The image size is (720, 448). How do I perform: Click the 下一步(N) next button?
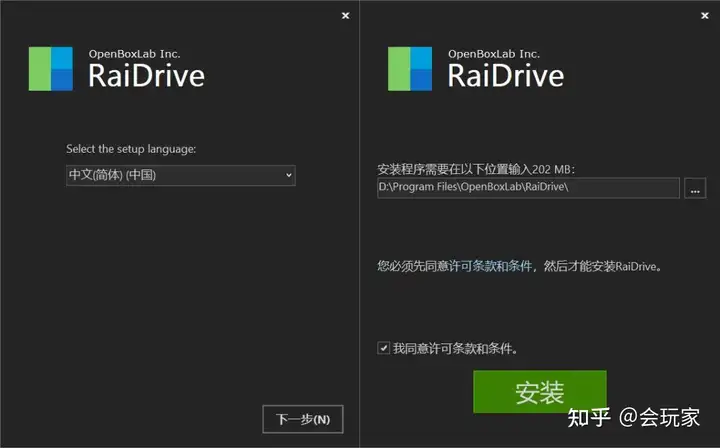point(303,419)
